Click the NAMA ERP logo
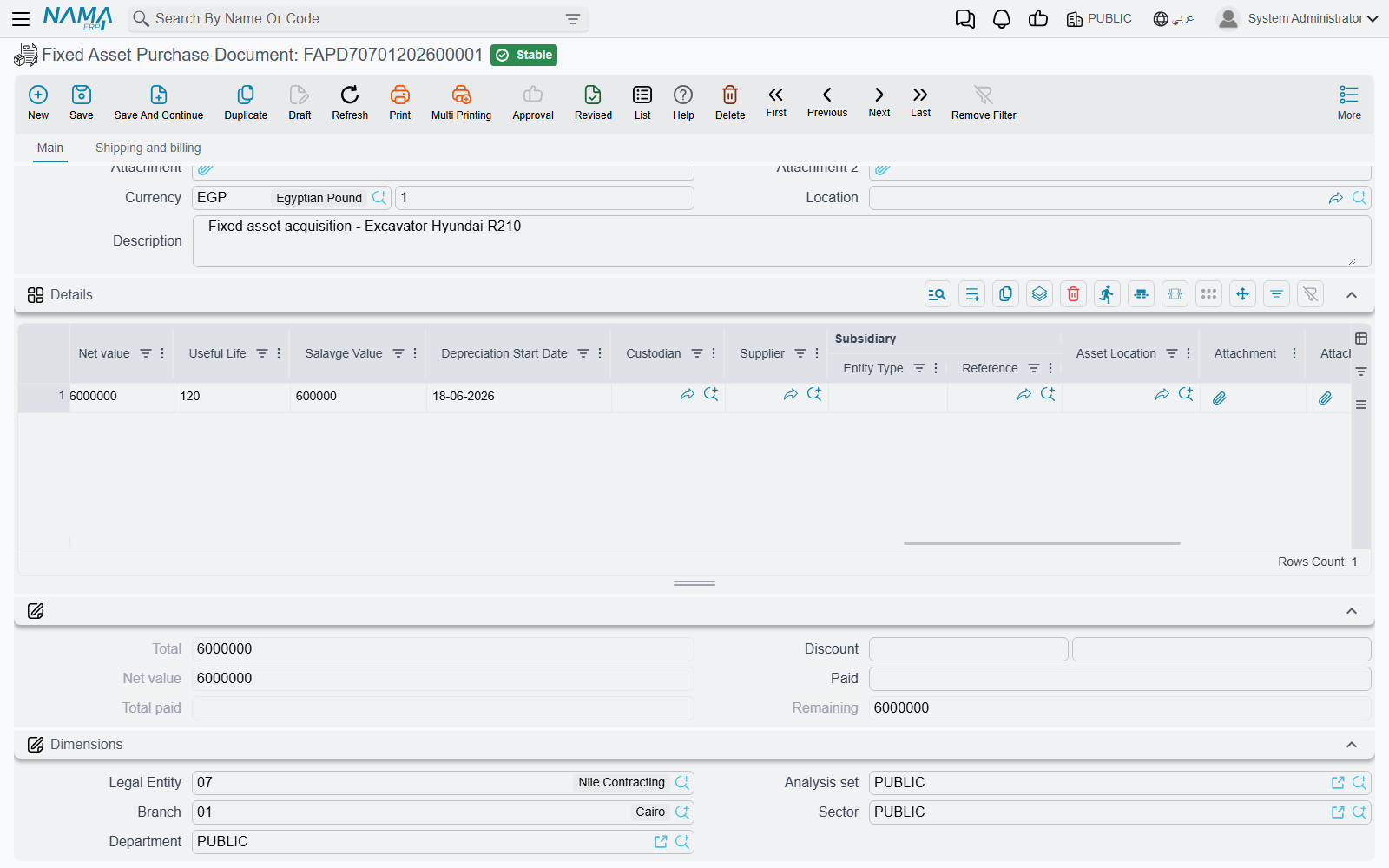The image size is (1389, 868). [77, 18]
